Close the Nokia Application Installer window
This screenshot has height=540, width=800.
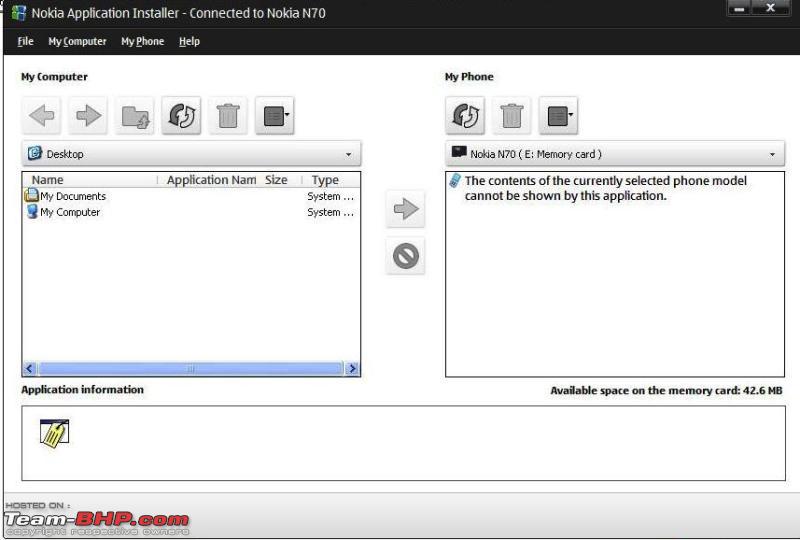tap(771, 8)
